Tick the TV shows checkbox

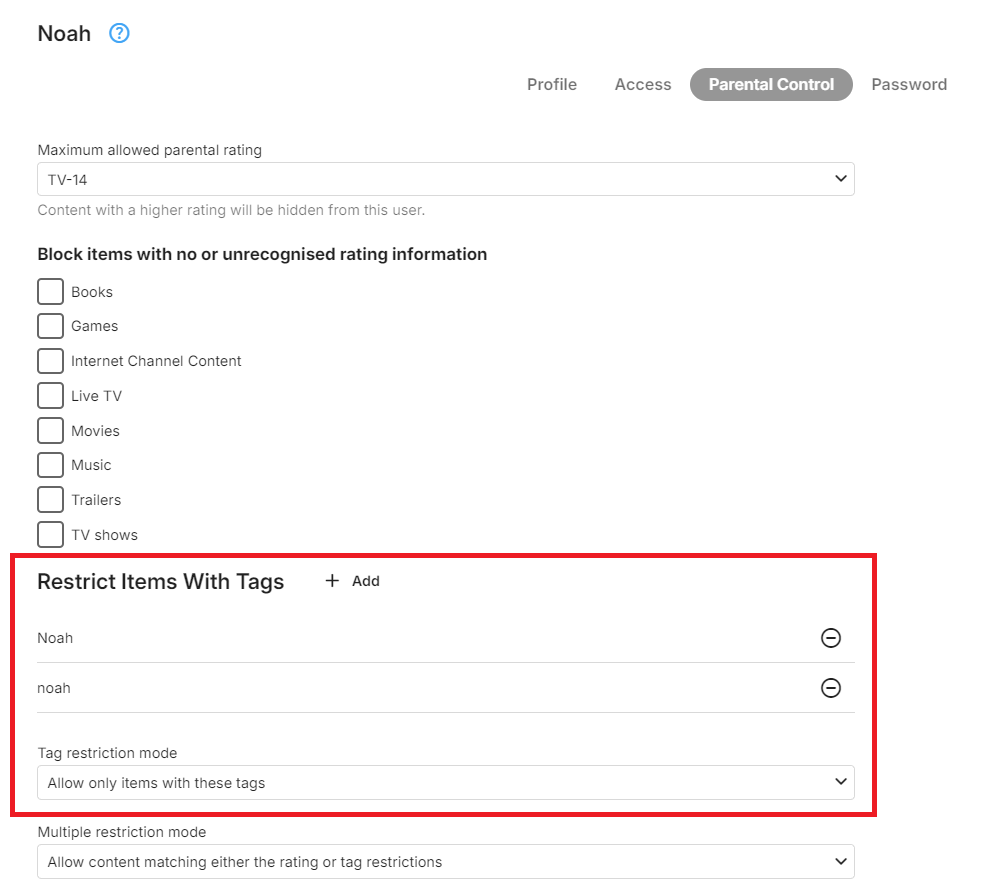tap(51, 535)
